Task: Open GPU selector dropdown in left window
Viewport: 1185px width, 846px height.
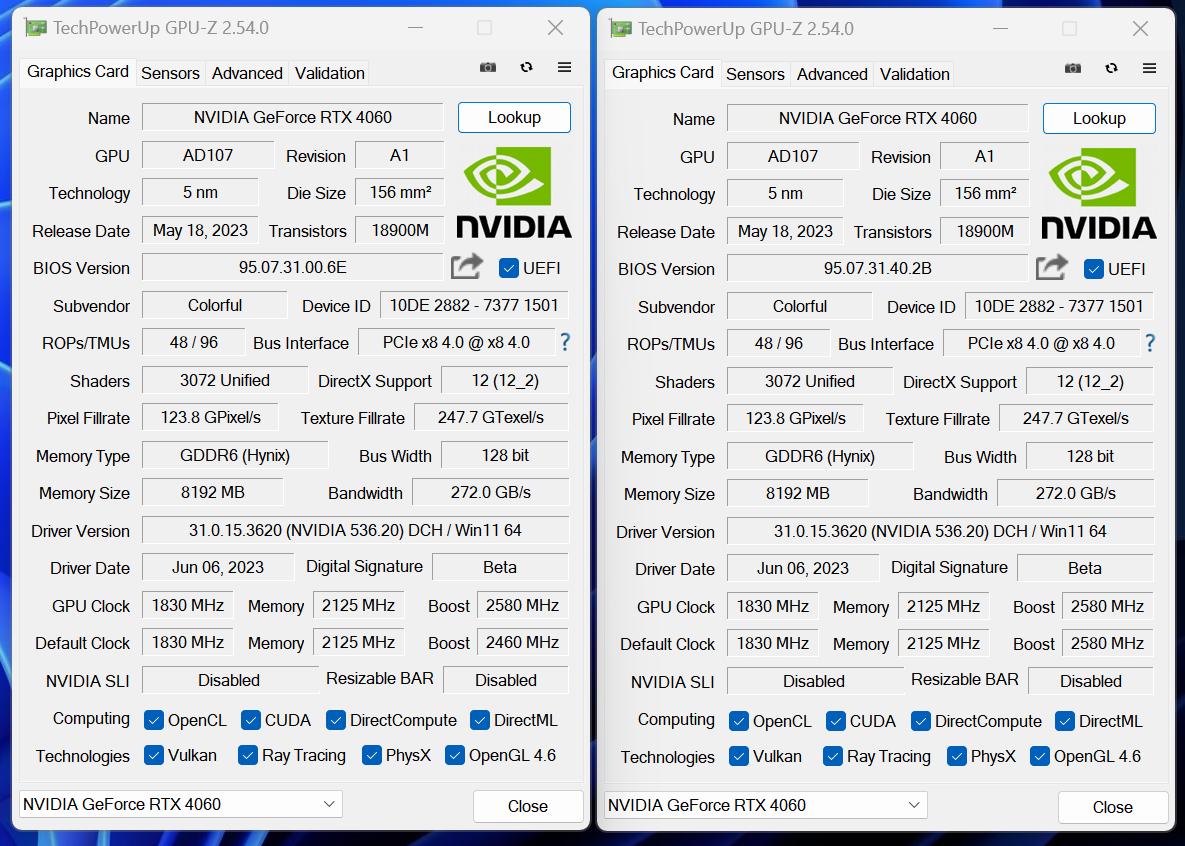Action: pyautogui.click(x=181, y=804)
